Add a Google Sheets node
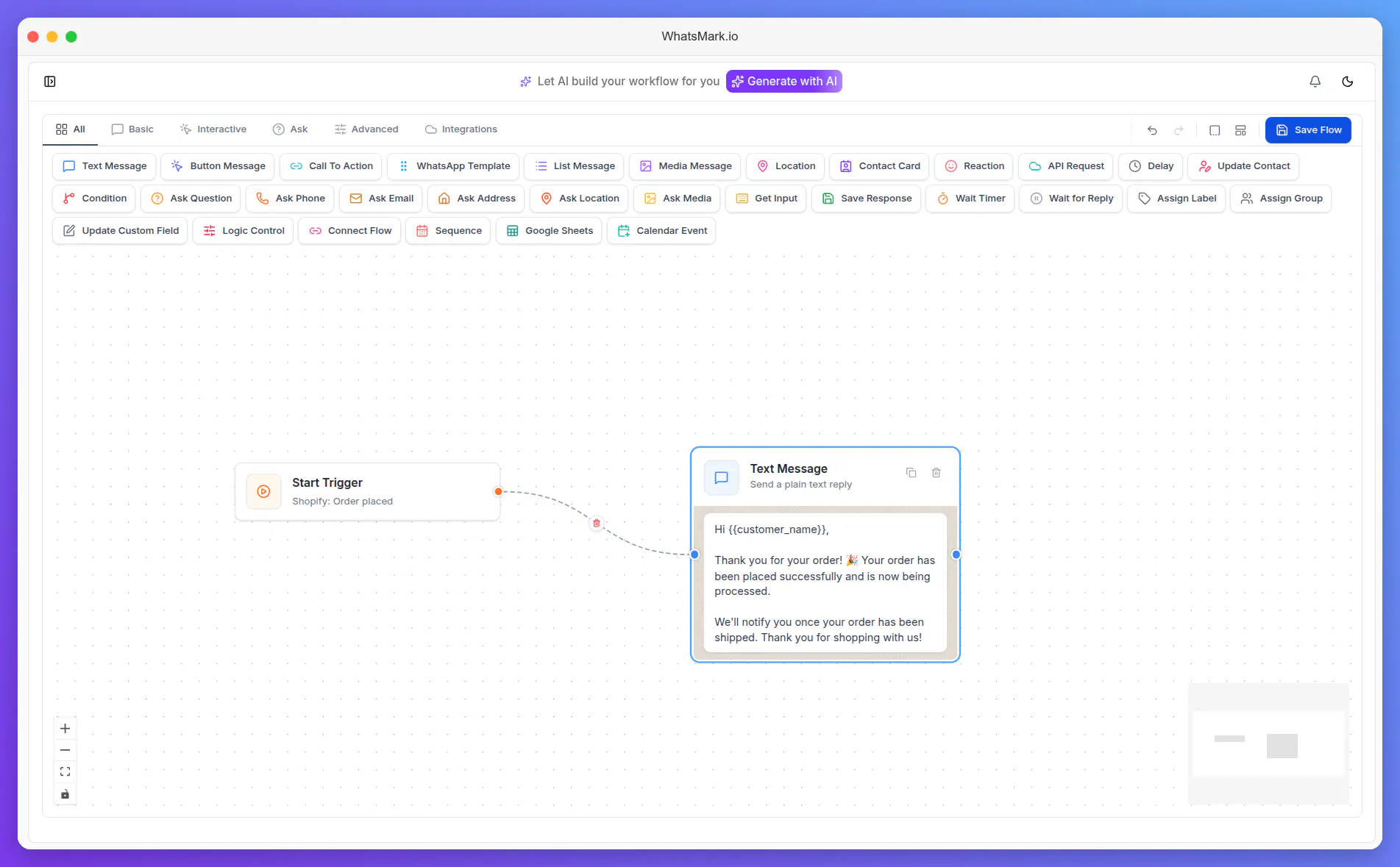 point(549,231)
